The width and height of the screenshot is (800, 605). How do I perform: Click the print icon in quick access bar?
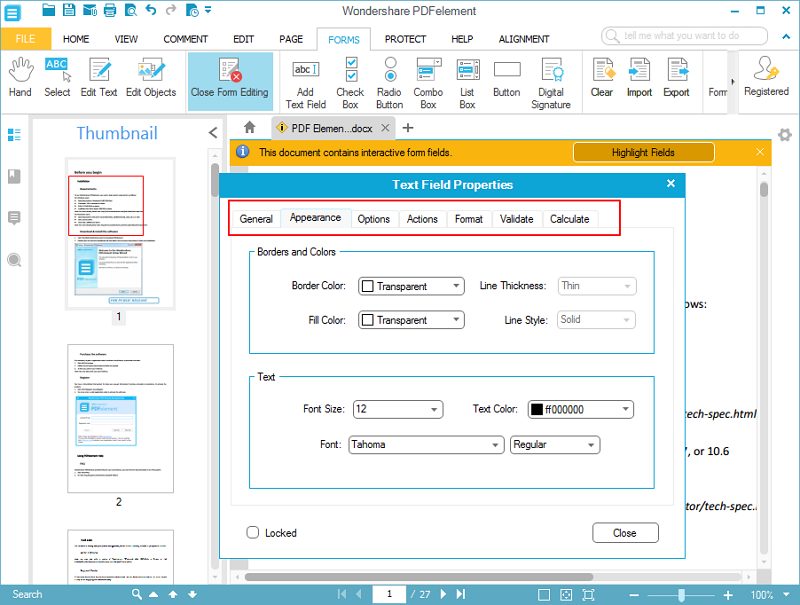coord(110,10)
